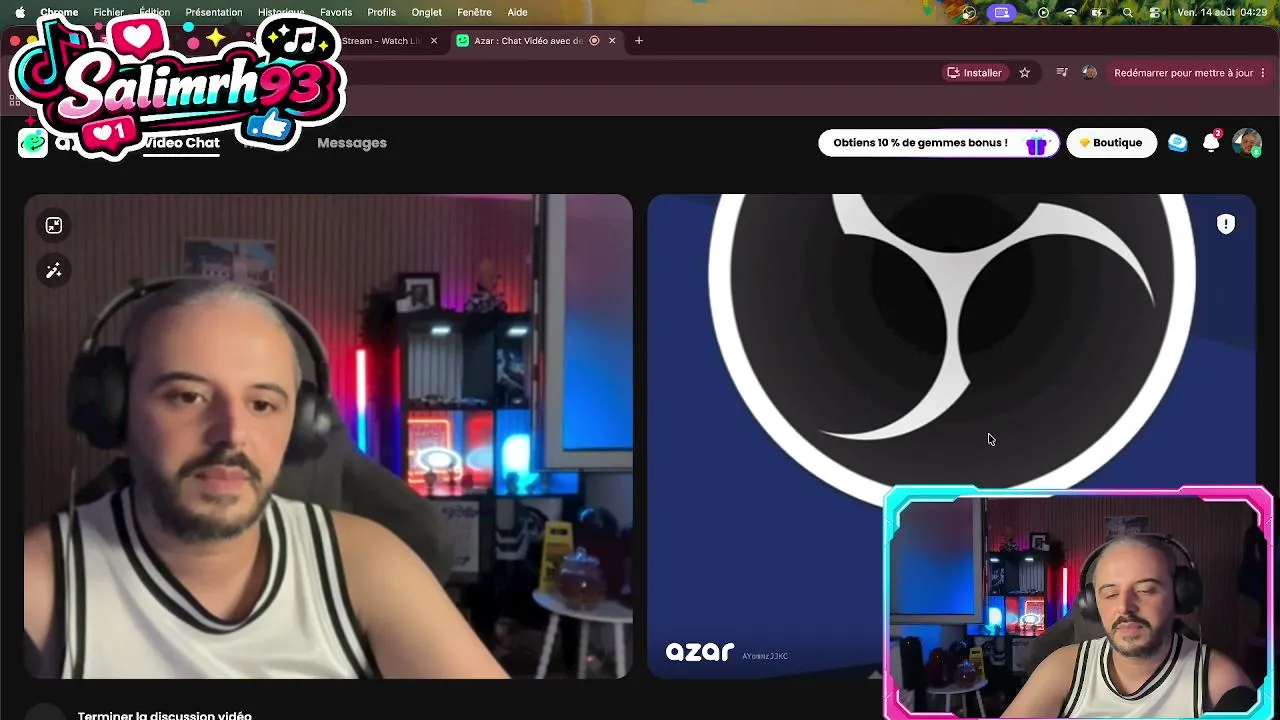Open the Video Chat tab

click(180, 143)
